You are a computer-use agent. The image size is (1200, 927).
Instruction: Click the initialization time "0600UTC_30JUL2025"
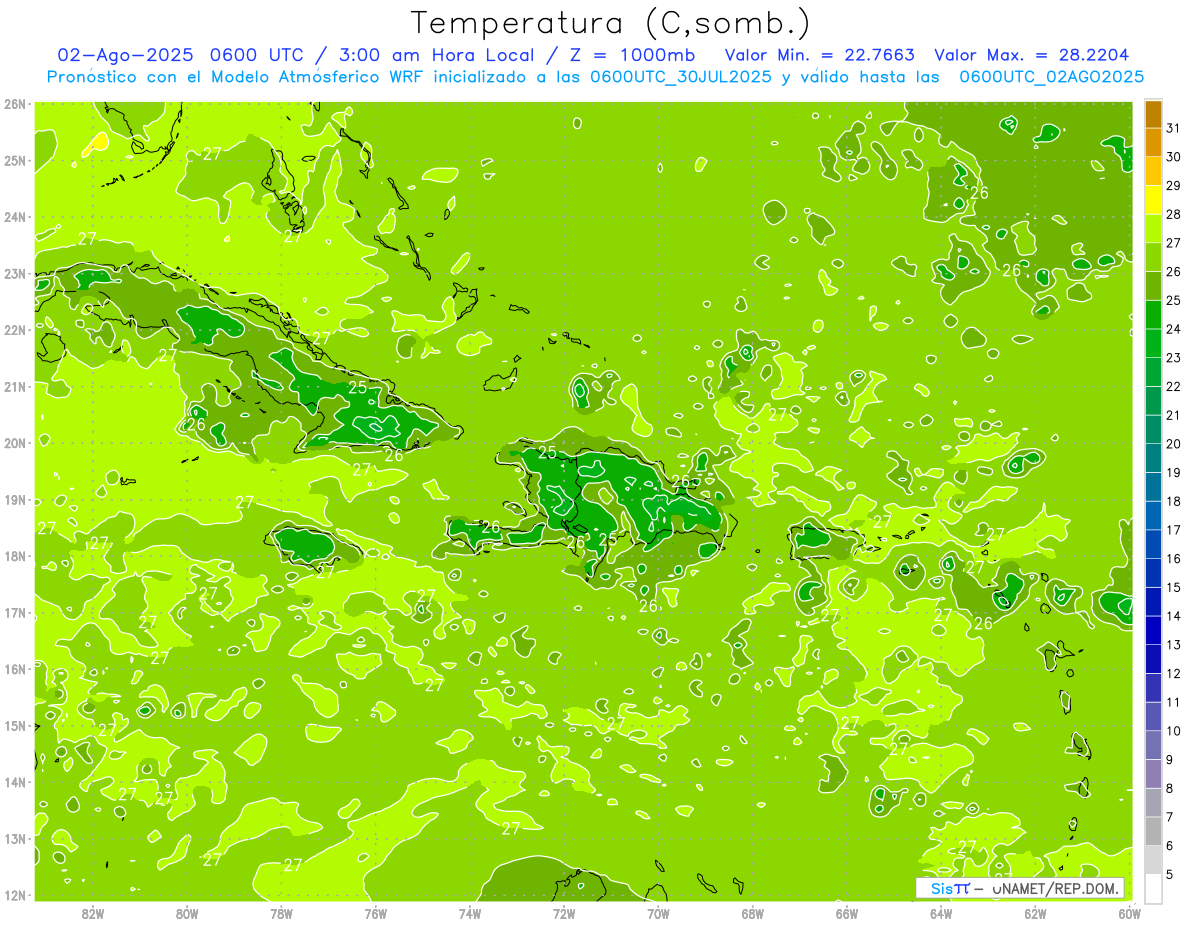[680, 77]
